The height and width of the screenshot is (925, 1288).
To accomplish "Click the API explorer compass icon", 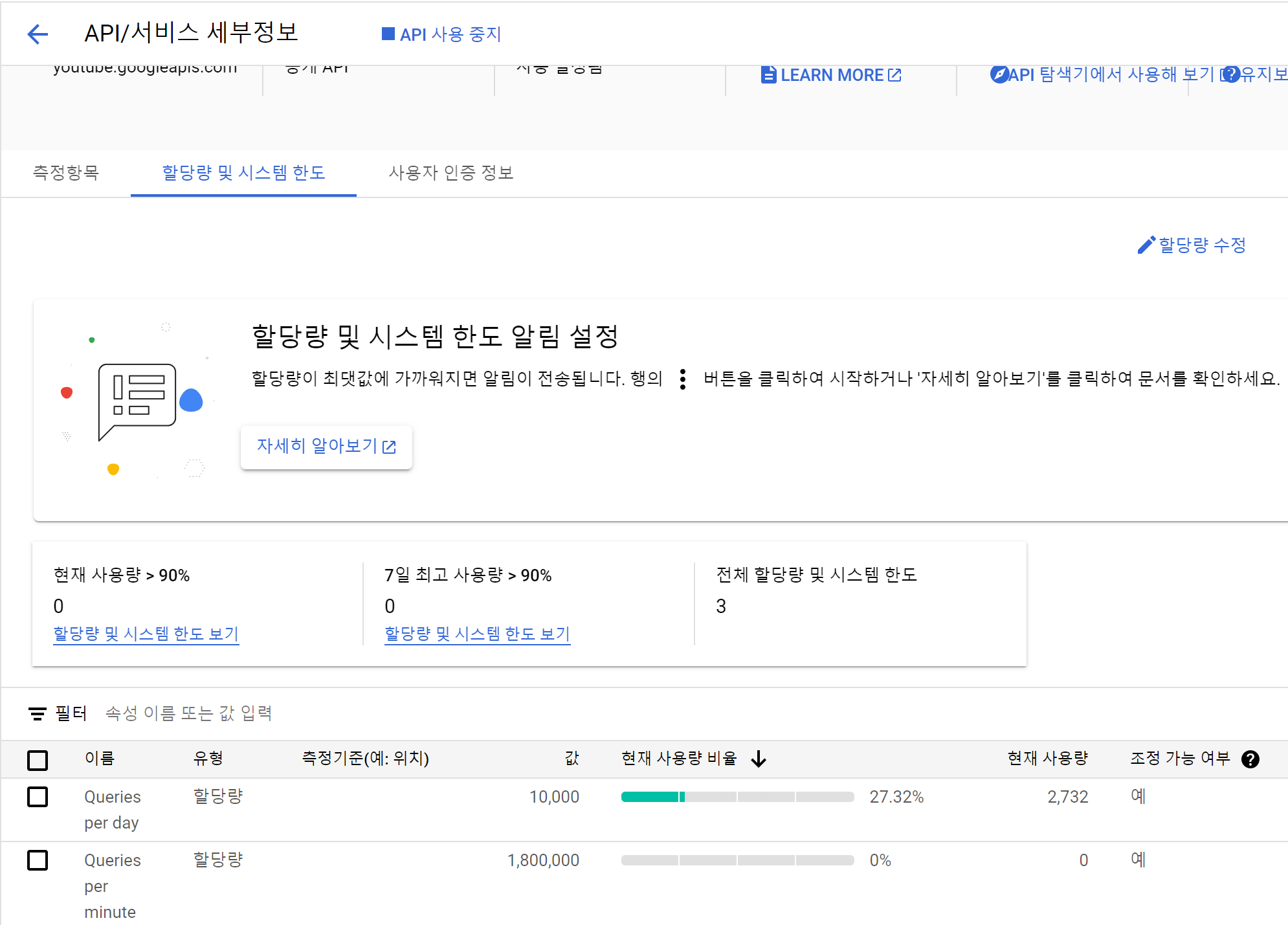I will 999,74.
